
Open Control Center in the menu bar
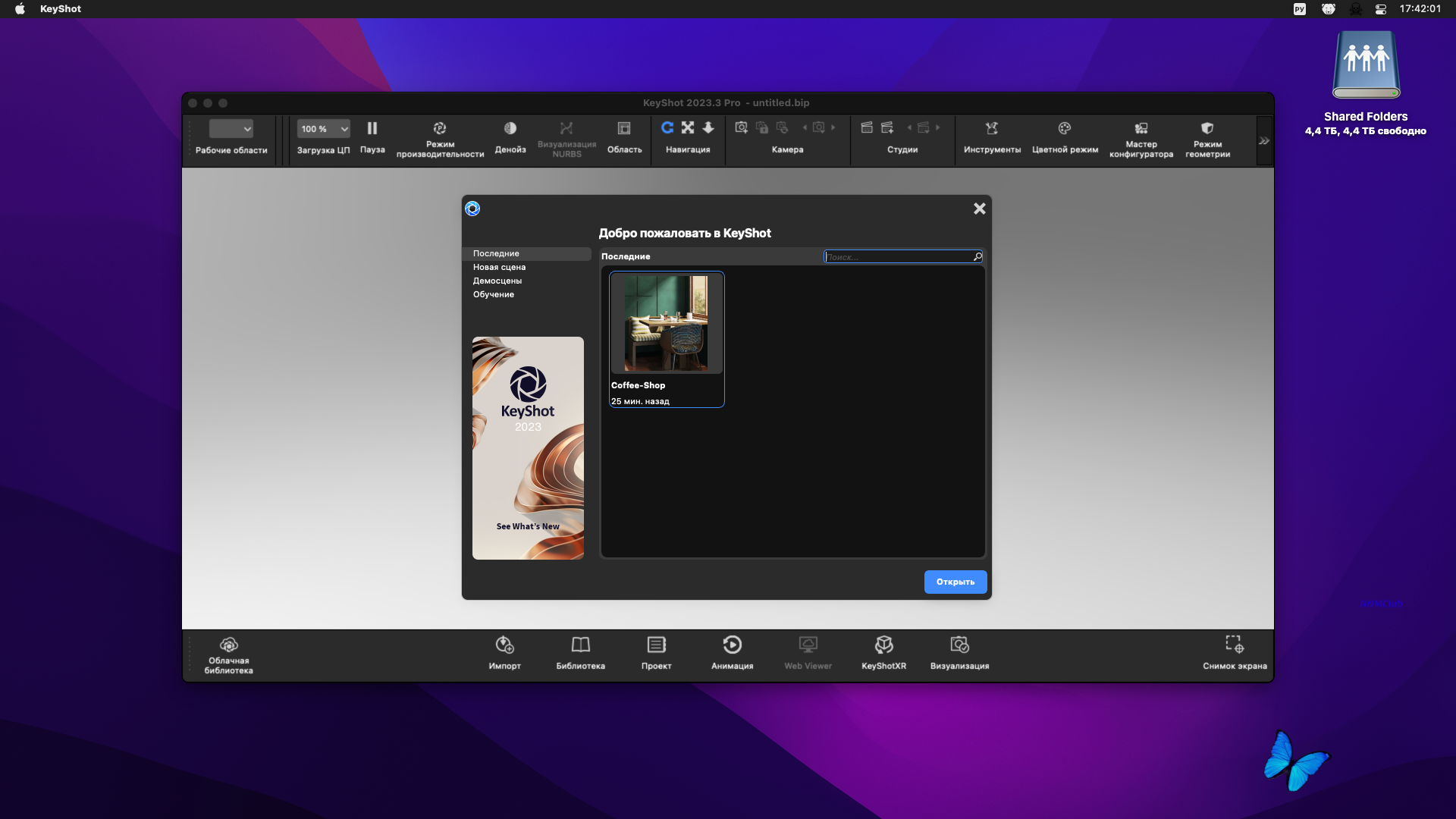(1381, 9)
